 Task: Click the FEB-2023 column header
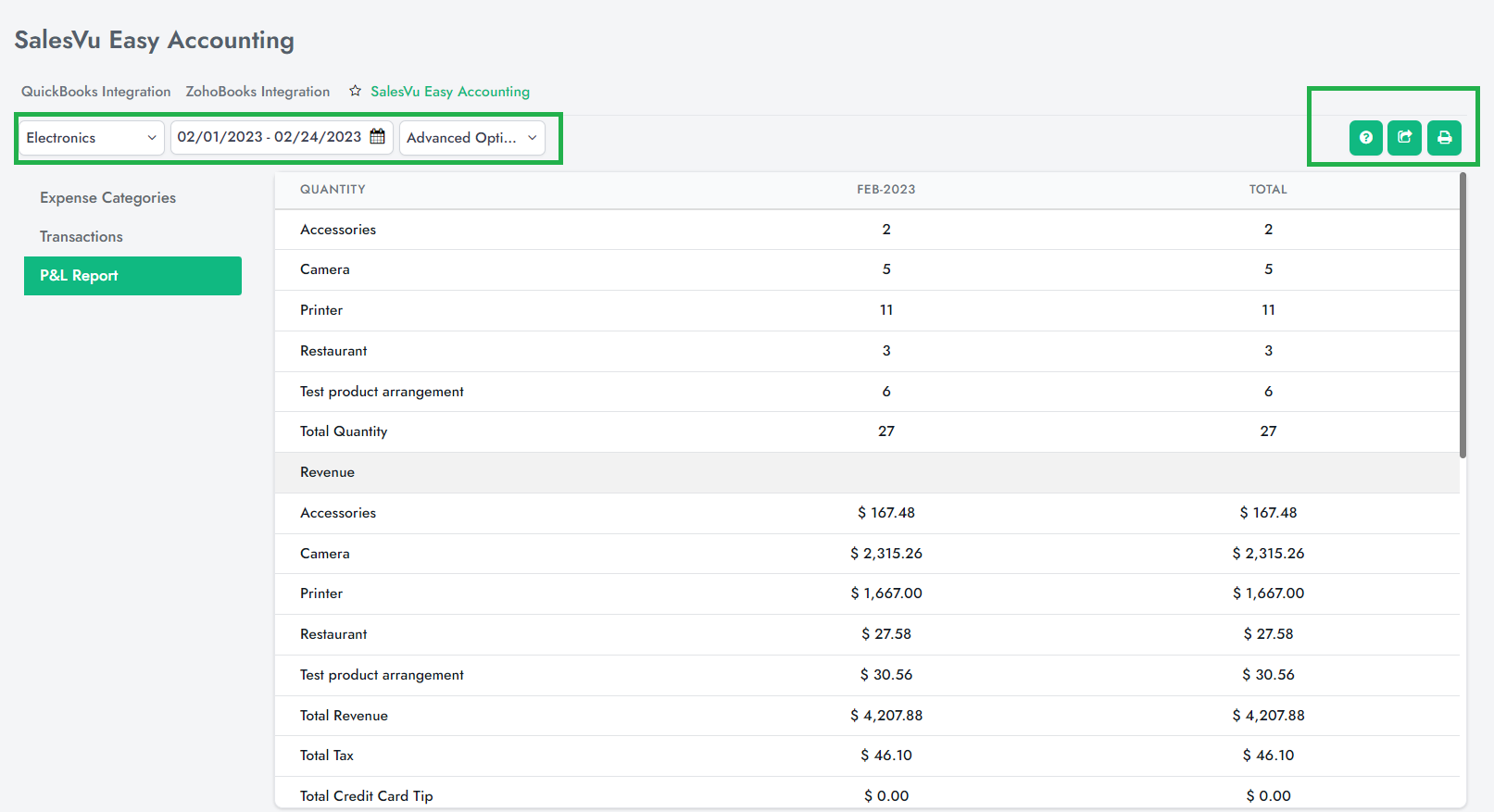pyautogui.click(x=885, y=189)
